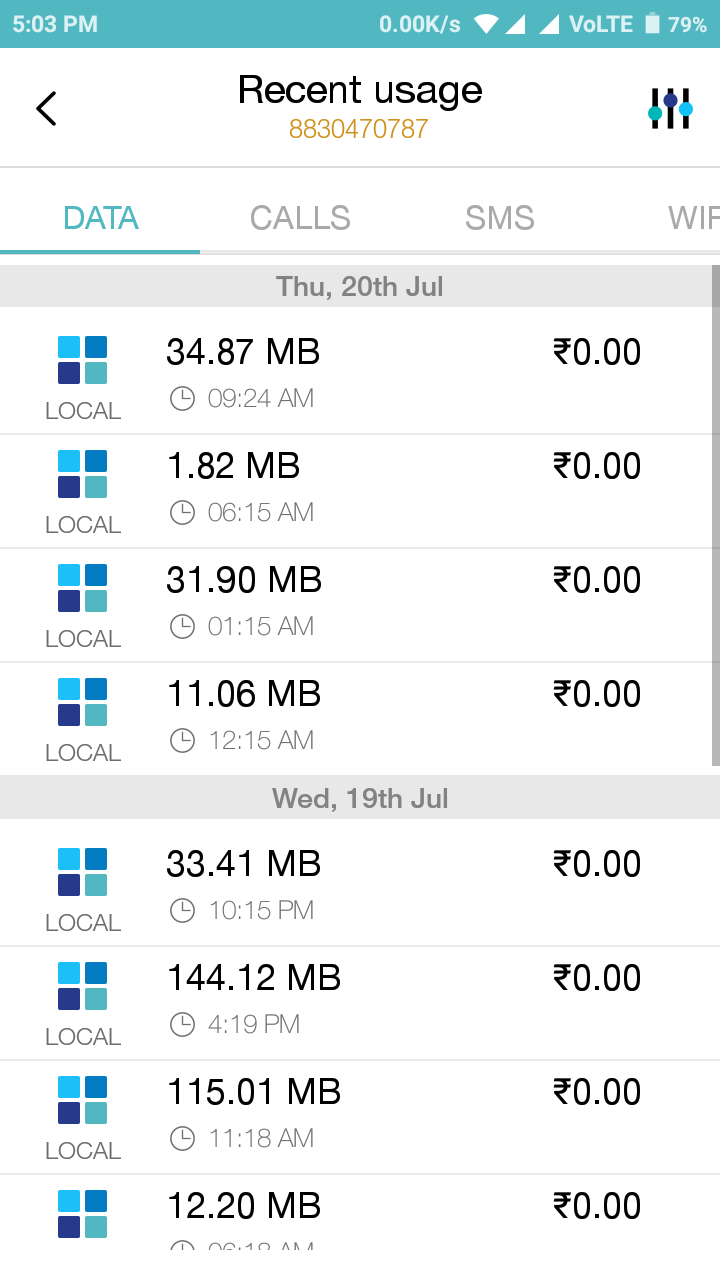Tap the phone number 8830470787
Screen dimensions: 720x1280
tap(359, 129)
